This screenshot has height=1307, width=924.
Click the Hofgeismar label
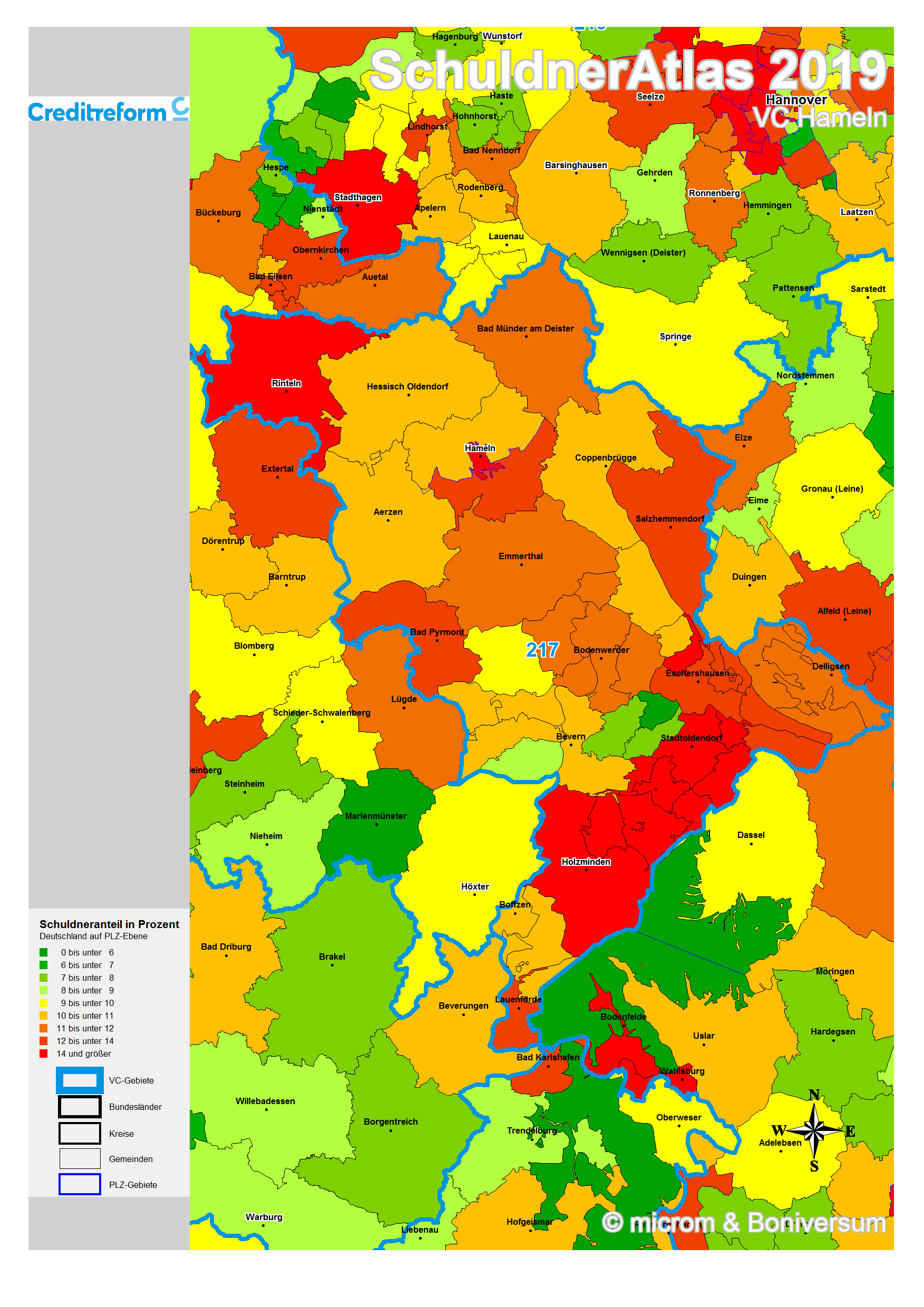pyautogui.click(x=529, y=1221)
